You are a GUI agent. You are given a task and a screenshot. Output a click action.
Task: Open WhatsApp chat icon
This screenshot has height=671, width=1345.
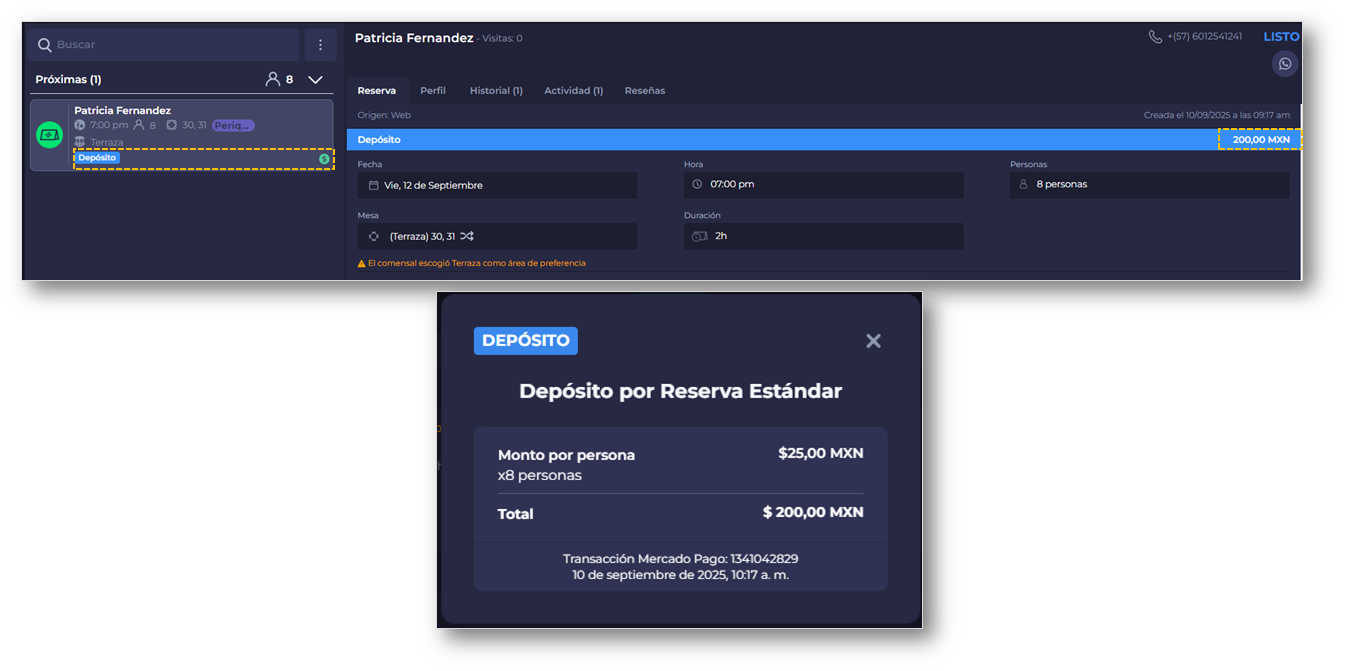(x=1285, y=64)
